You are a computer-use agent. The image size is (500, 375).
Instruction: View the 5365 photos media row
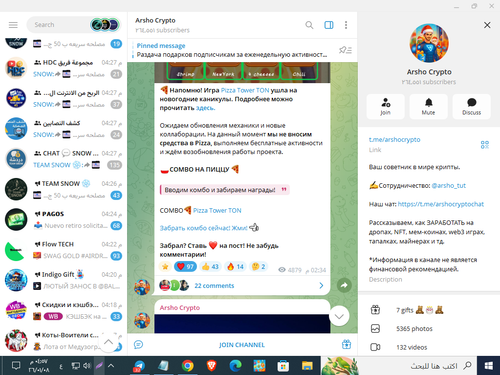pyautogui.click(x=429, y=329)
